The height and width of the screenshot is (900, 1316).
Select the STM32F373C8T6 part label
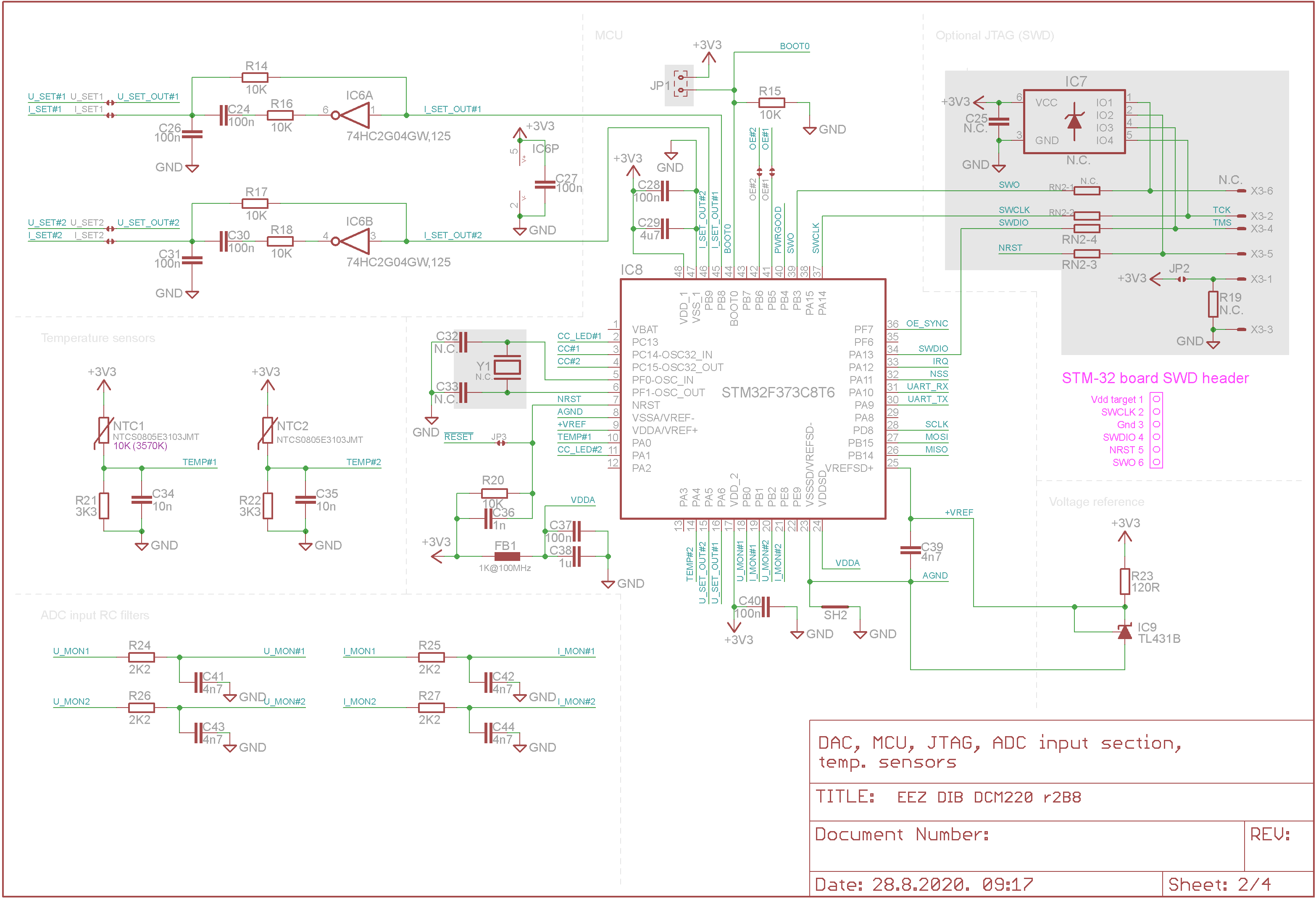(778, 392)
